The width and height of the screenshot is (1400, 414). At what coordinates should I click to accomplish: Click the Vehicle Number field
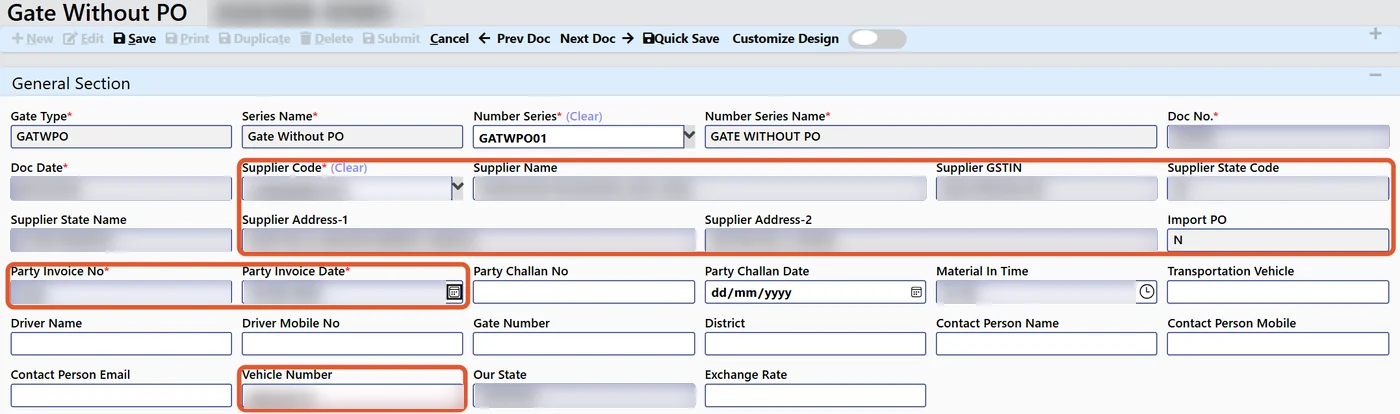(352, 396)
